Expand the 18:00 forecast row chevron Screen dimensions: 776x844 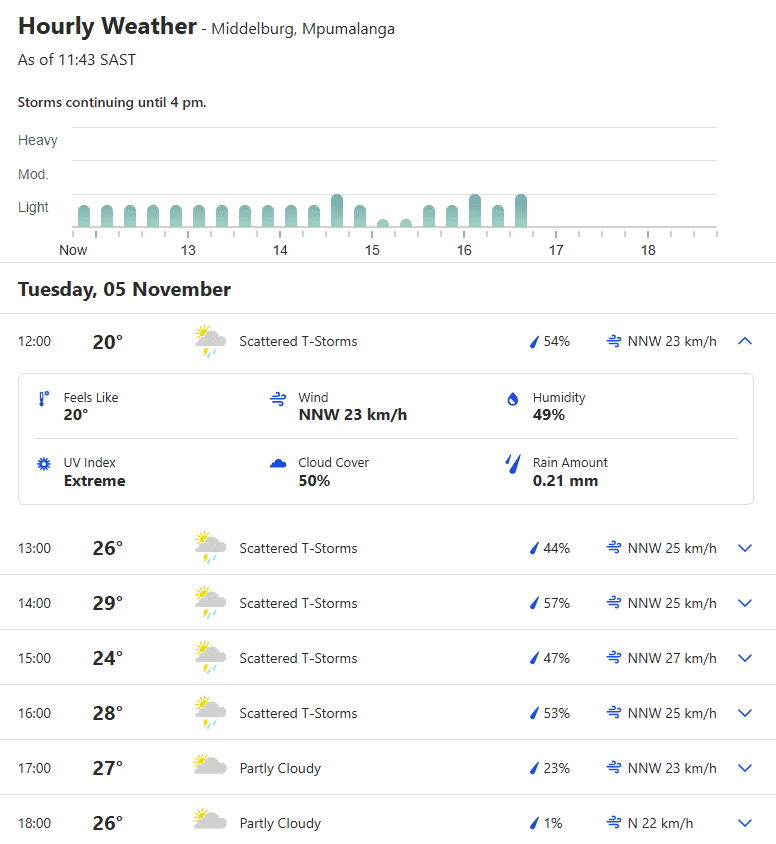click(745, 822)
